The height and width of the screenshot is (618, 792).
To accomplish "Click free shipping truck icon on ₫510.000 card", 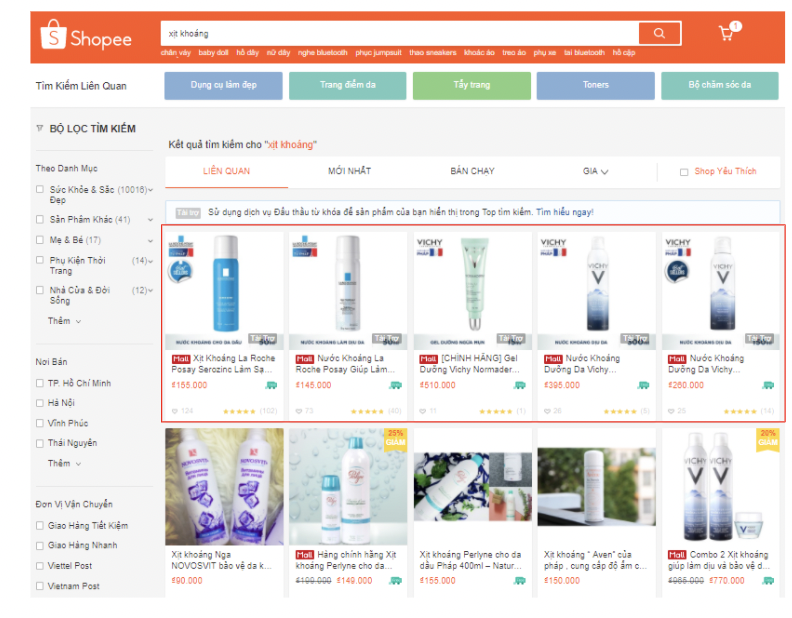I will [520, 385].
